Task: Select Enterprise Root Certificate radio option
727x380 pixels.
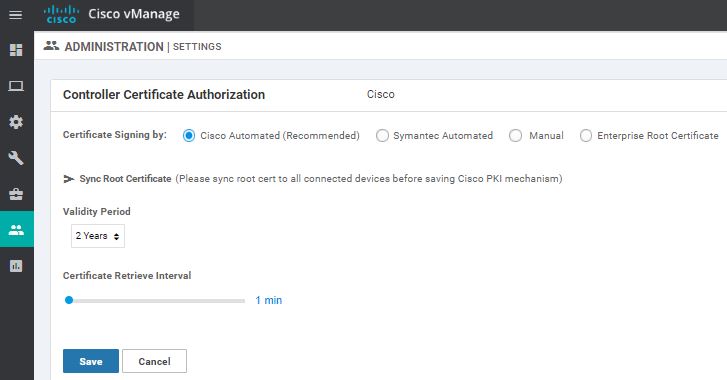Action: (586, 136)
